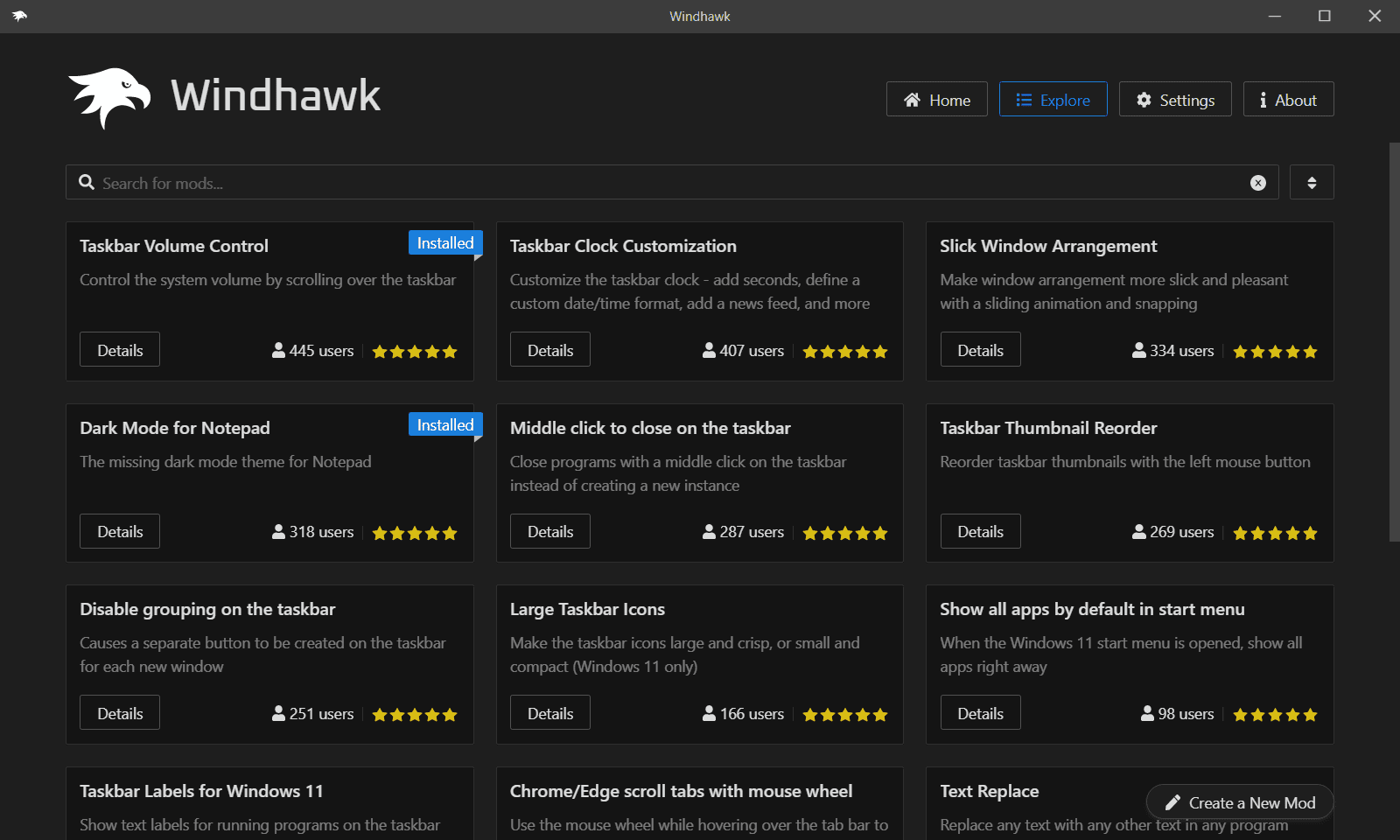Select the Taskbar Thumbnail Reorder title
1400x840 pixels.
(x=1048, y=428)
